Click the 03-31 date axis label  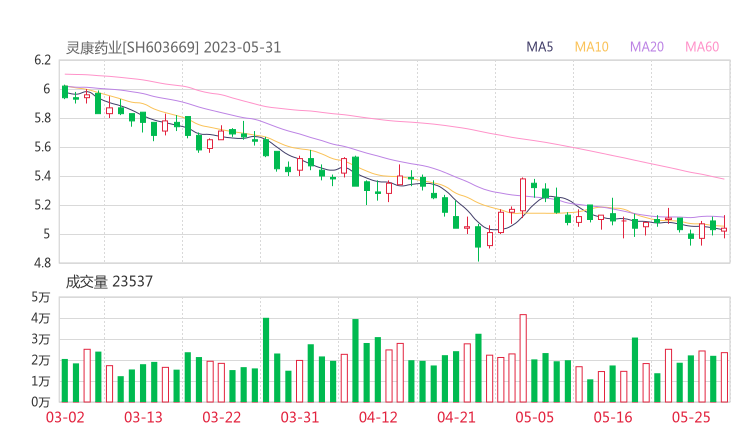pos(300,417)
